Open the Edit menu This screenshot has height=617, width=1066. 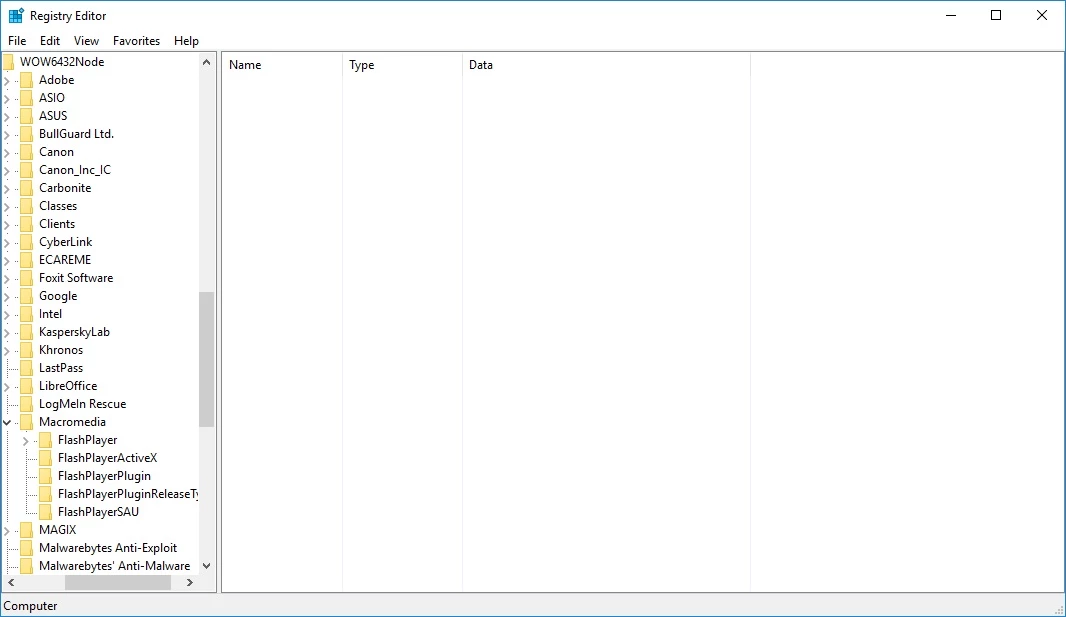tap(50, 41)
